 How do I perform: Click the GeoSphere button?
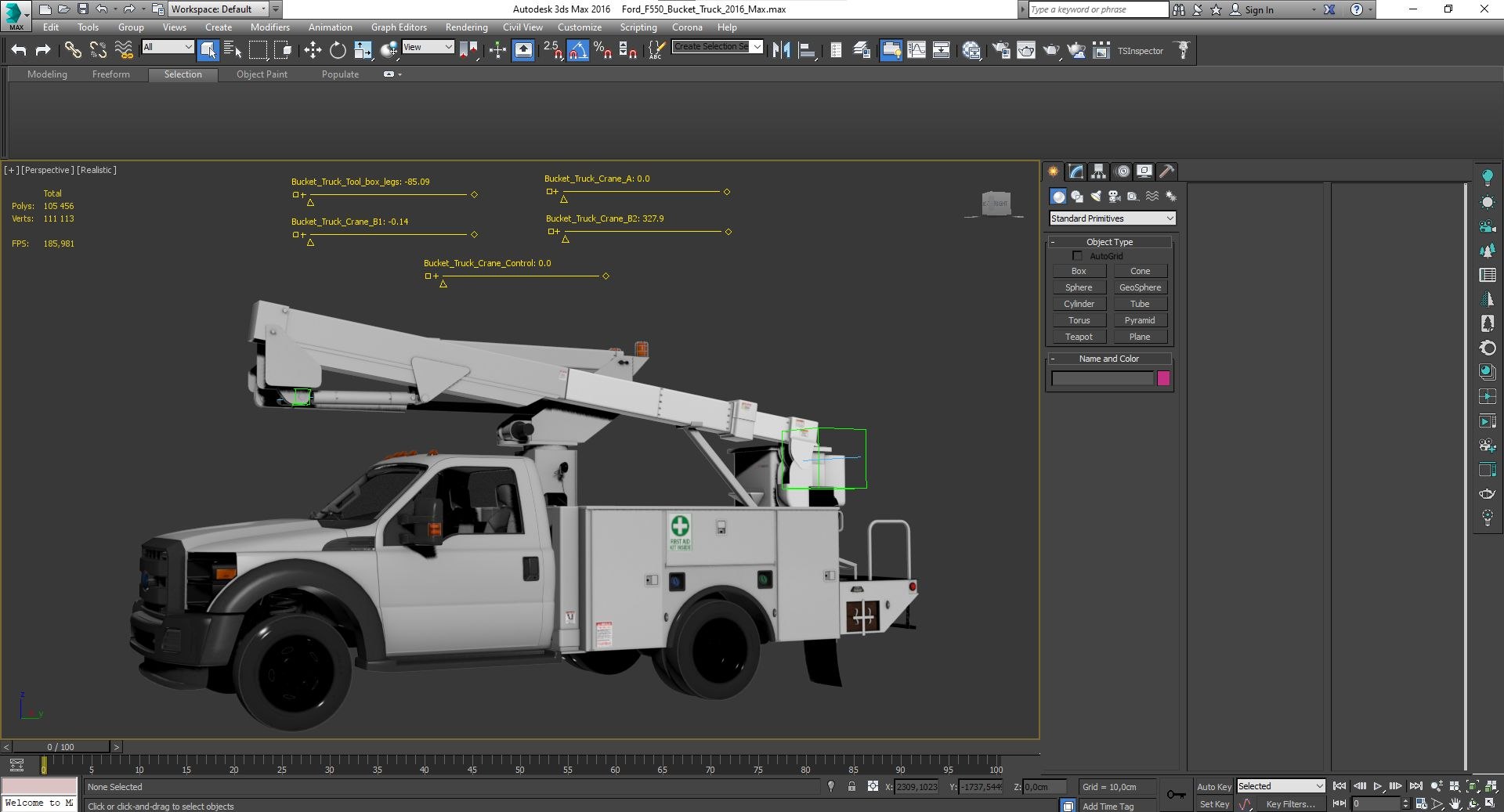(x=1140, y=287)
